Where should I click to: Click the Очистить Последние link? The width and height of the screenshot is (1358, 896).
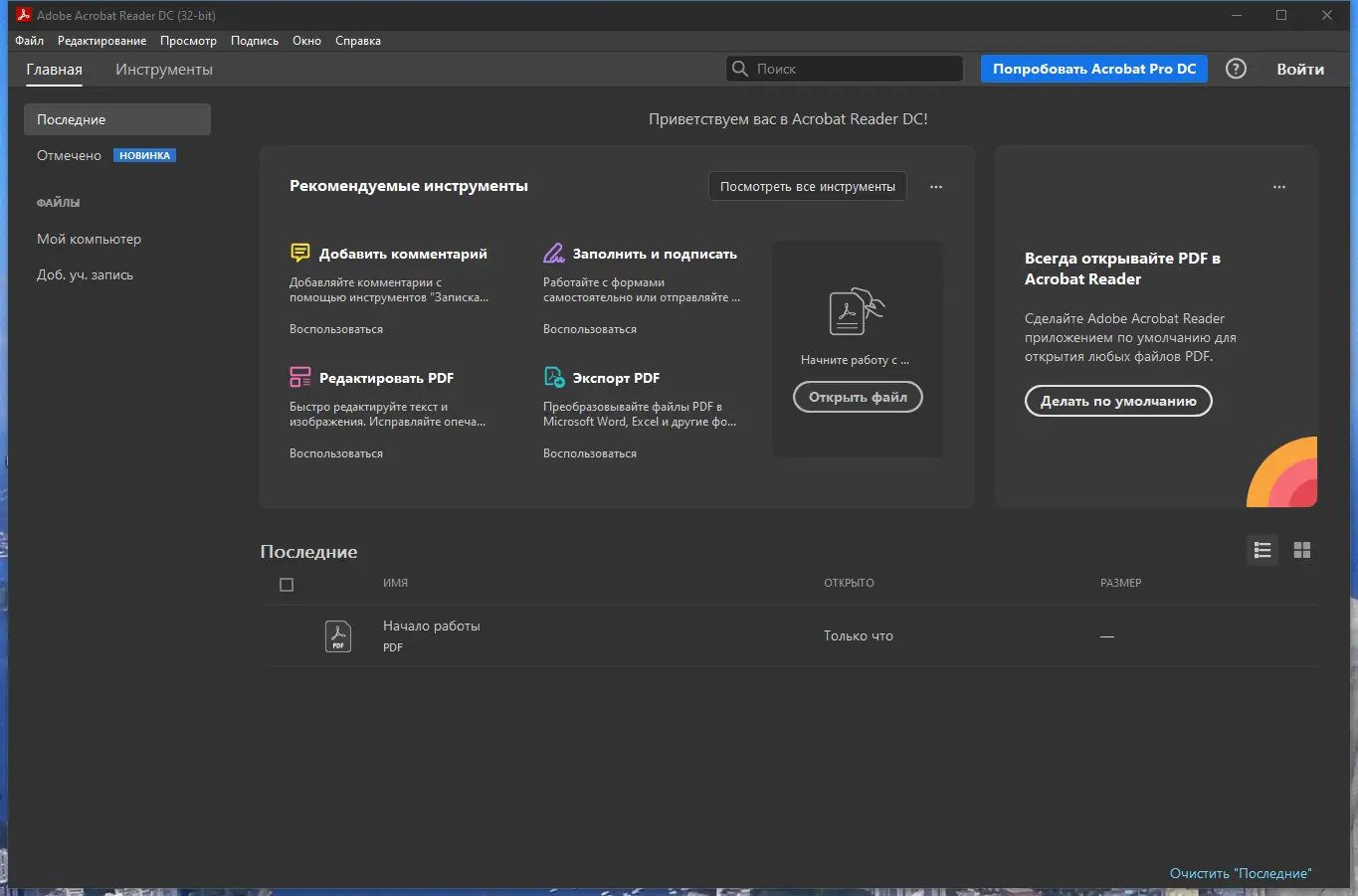coord(1241,872)
